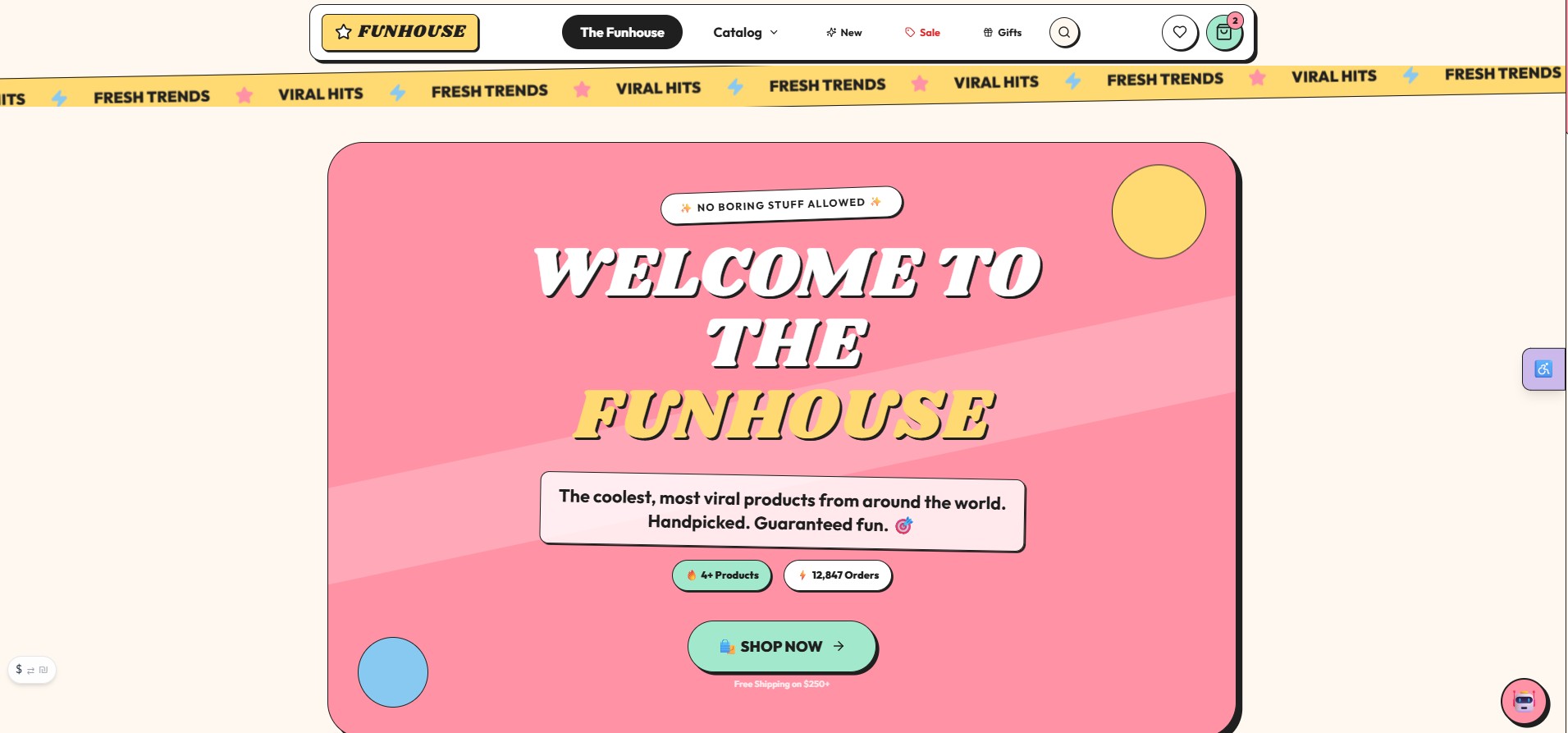Image resolution: width=1568 pixels, height=733 pixels.
Task: Click the NO BORING STUFF ALLOWED pill
Action: 781,204
